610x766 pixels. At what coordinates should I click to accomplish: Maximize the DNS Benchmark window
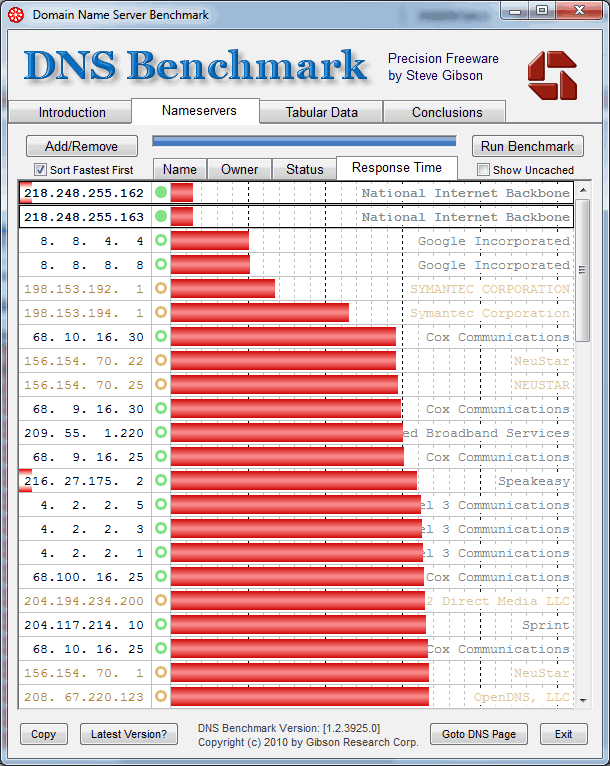tap(542, 10)
